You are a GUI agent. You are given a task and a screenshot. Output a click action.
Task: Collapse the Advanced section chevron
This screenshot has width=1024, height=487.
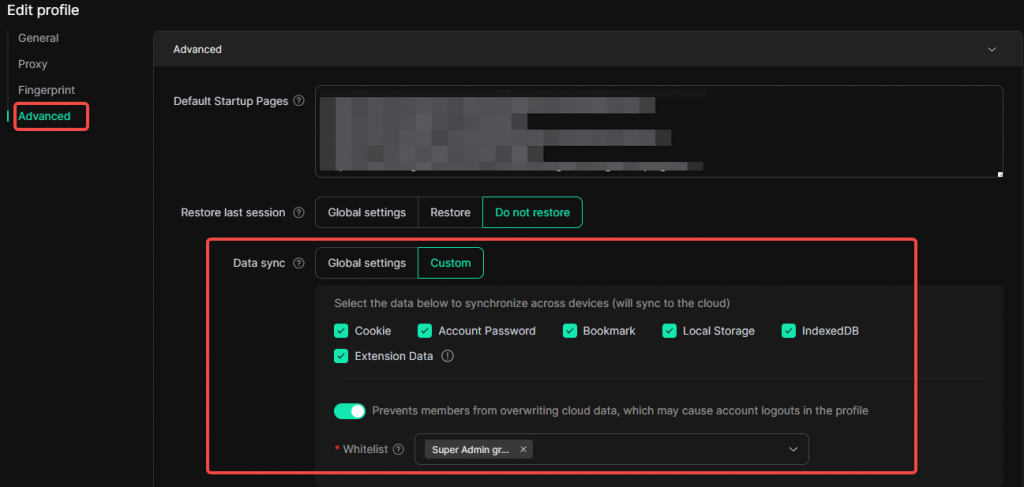(x=992, y=49)
